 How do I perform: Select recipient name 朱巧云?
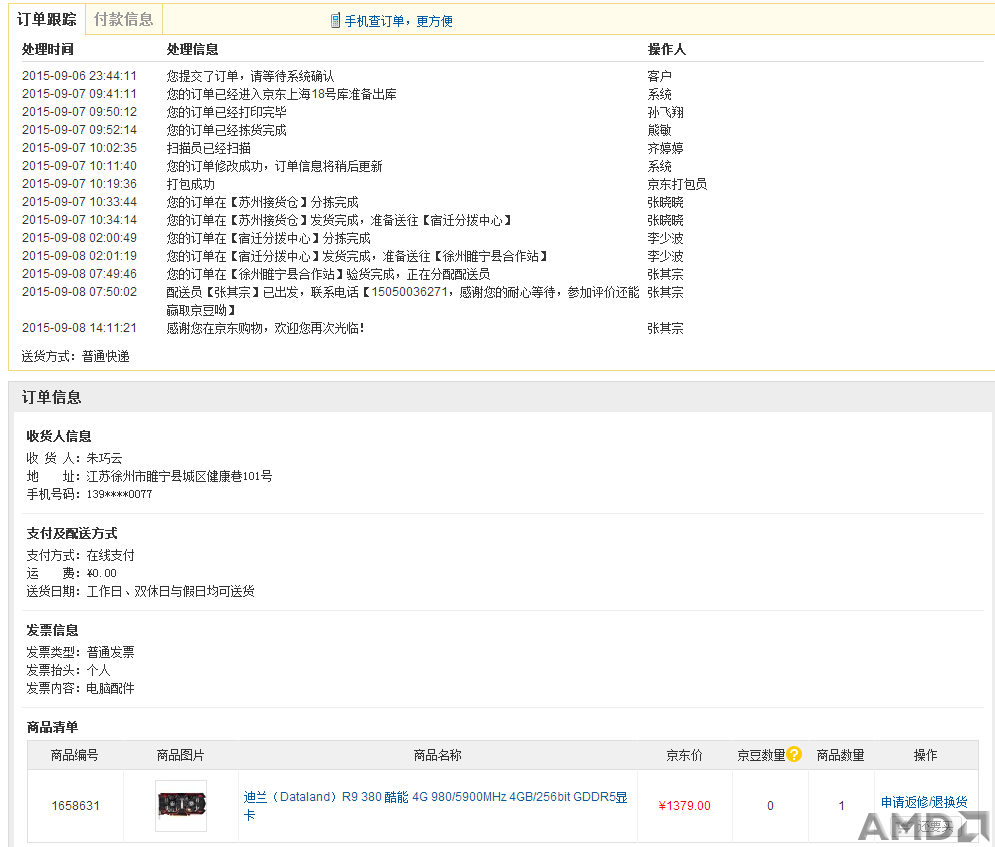tap(104, 458)
